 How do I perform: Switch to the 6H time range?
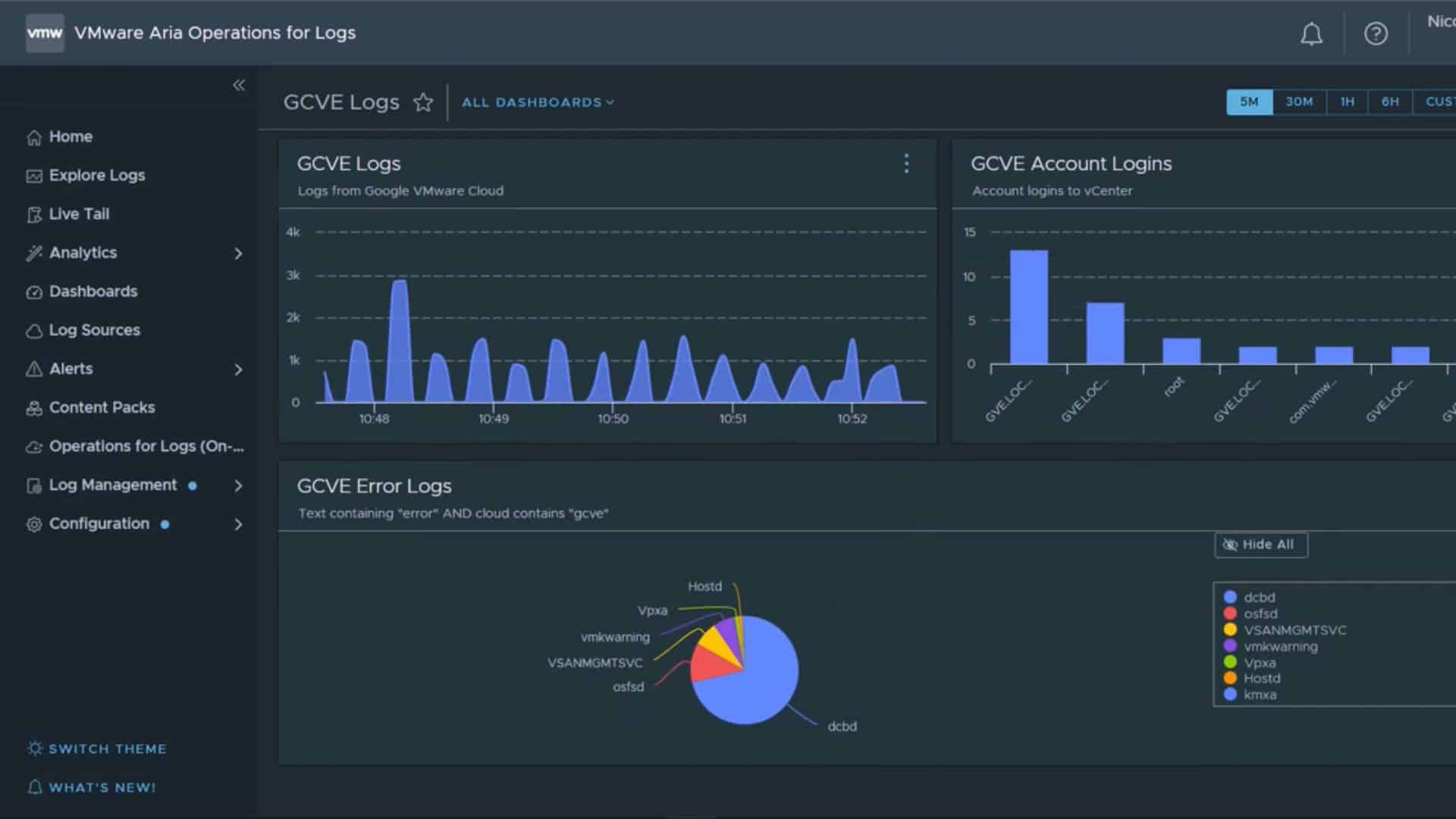[x=1389, y=102]
